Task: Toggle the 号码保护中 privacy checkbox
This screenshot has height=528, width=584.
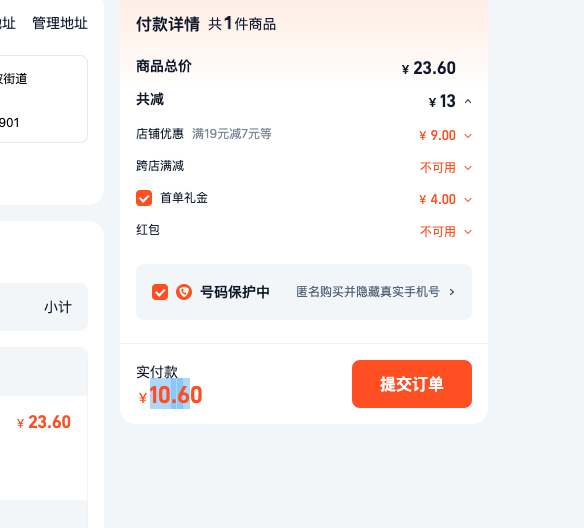Action: [160, 292]
